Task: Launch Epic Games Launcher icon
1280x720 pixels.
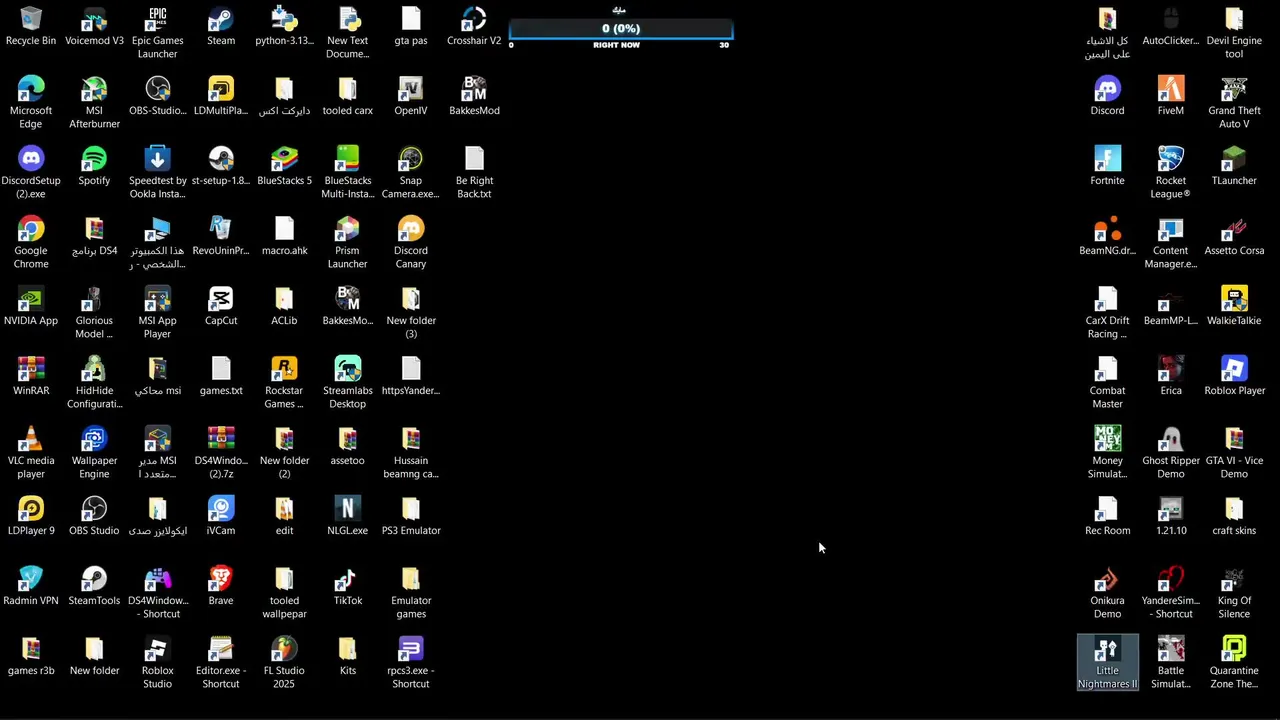Action: [x=157, y=33]
